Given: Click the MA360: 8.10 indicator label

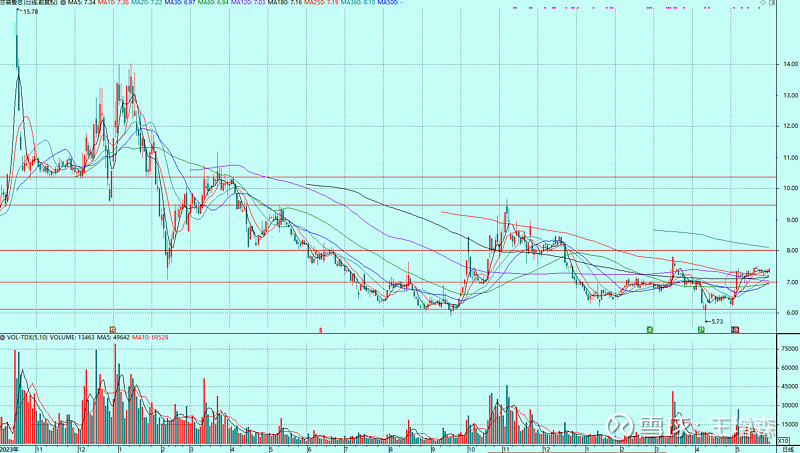Looking at the screenshot, I should click(x=358, y=3).
